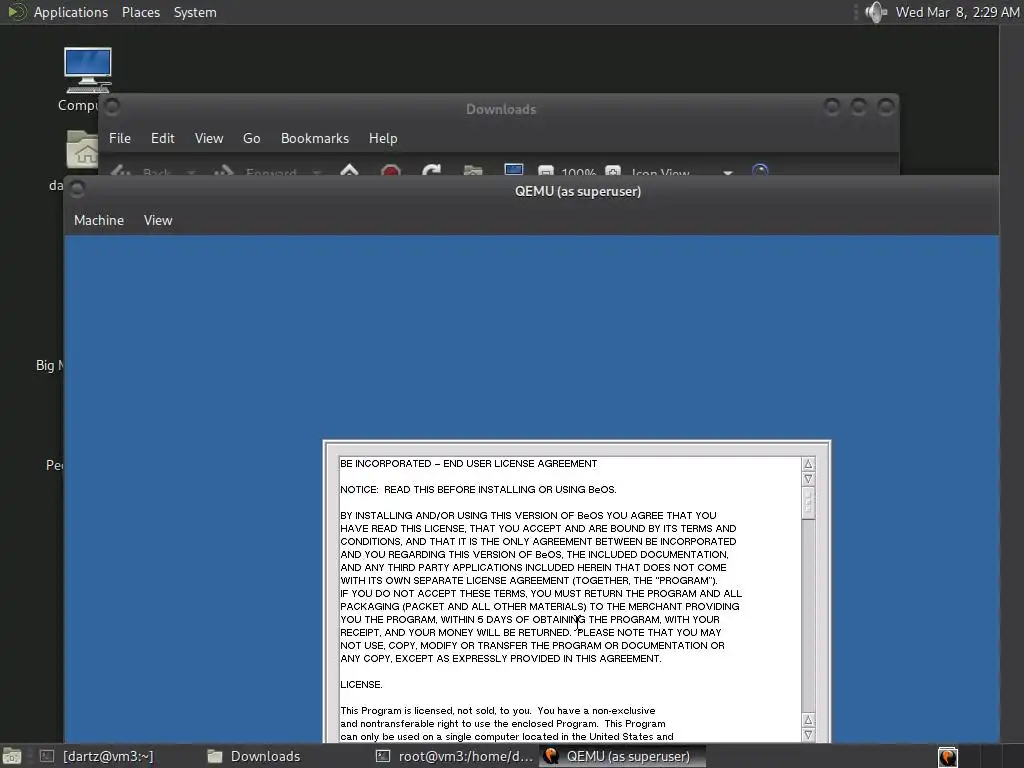Open the Edit menu in Downloads window
This screenshot has height=768, width=1024.
(163, 138)
